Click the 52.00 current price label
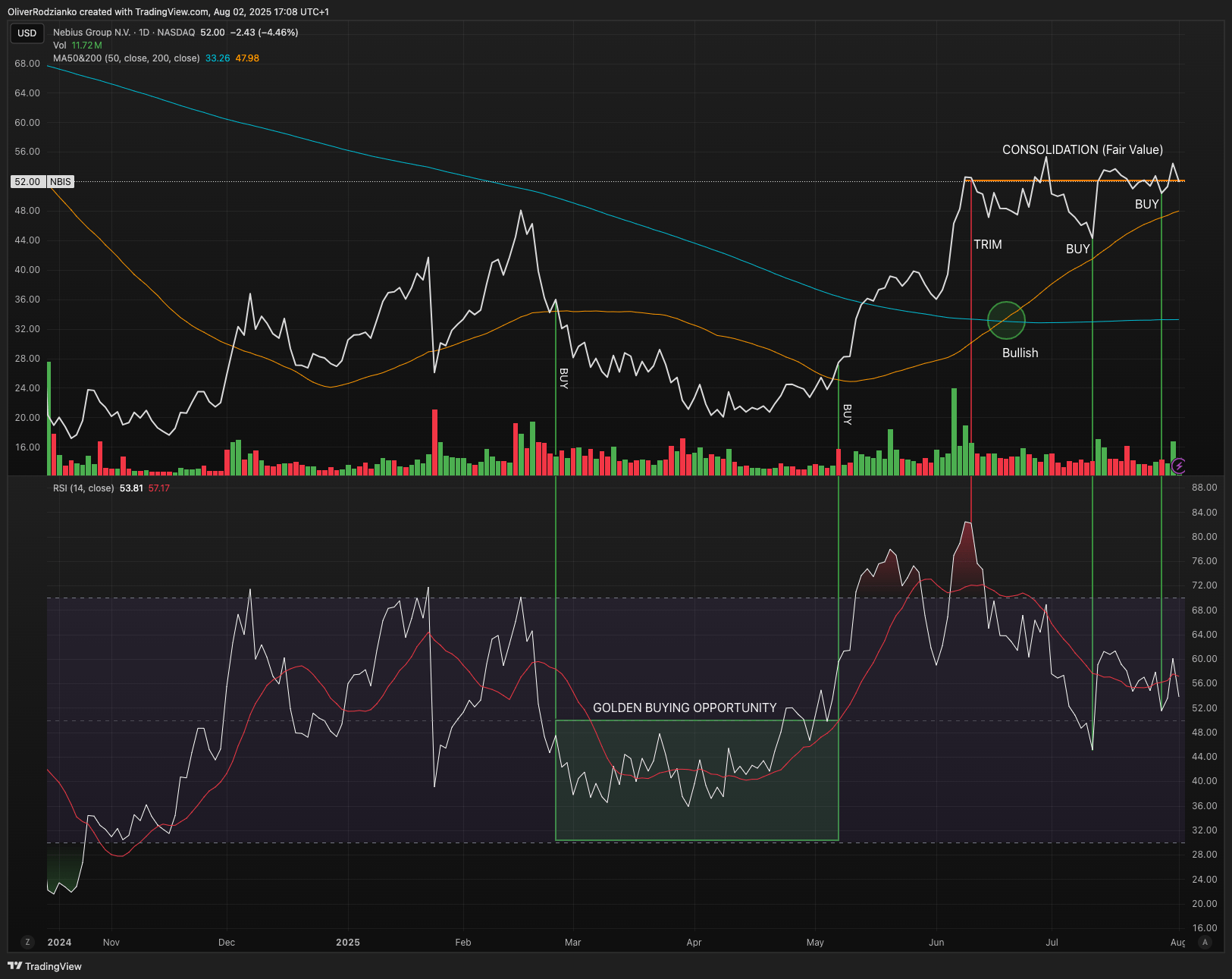Image resolution: width=1232 pixels, height=979 pixels. point(27,181)
